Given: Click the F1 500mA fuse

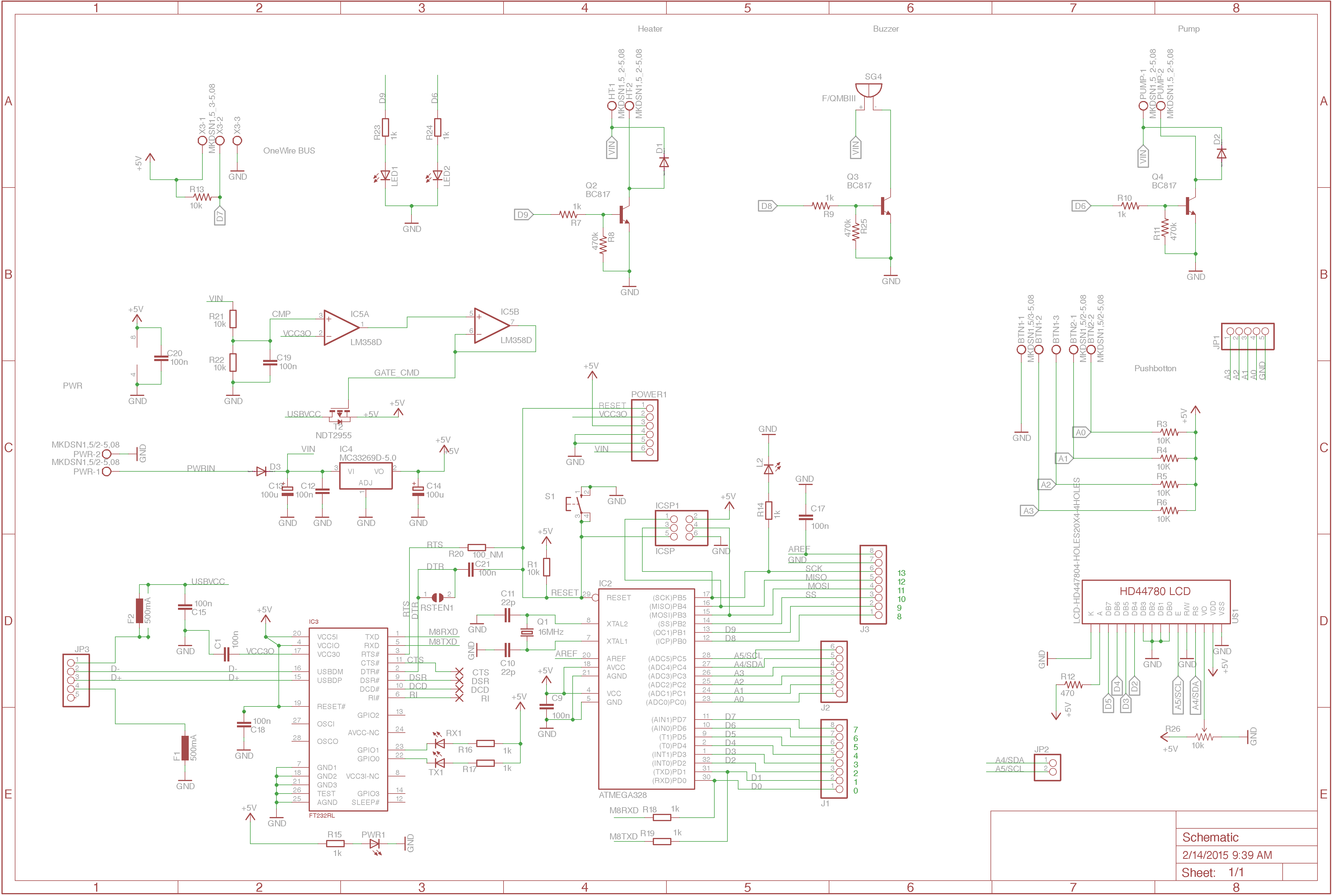Looking at the screenshot, I should click(x=185, y=748).
